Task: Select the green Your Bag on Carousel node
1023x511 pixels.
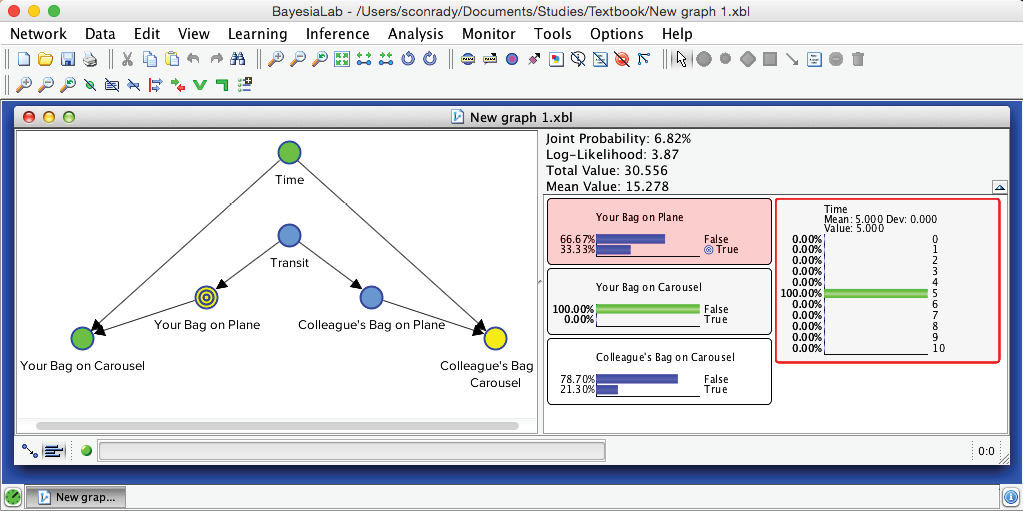Action: [x=82, y=338]
